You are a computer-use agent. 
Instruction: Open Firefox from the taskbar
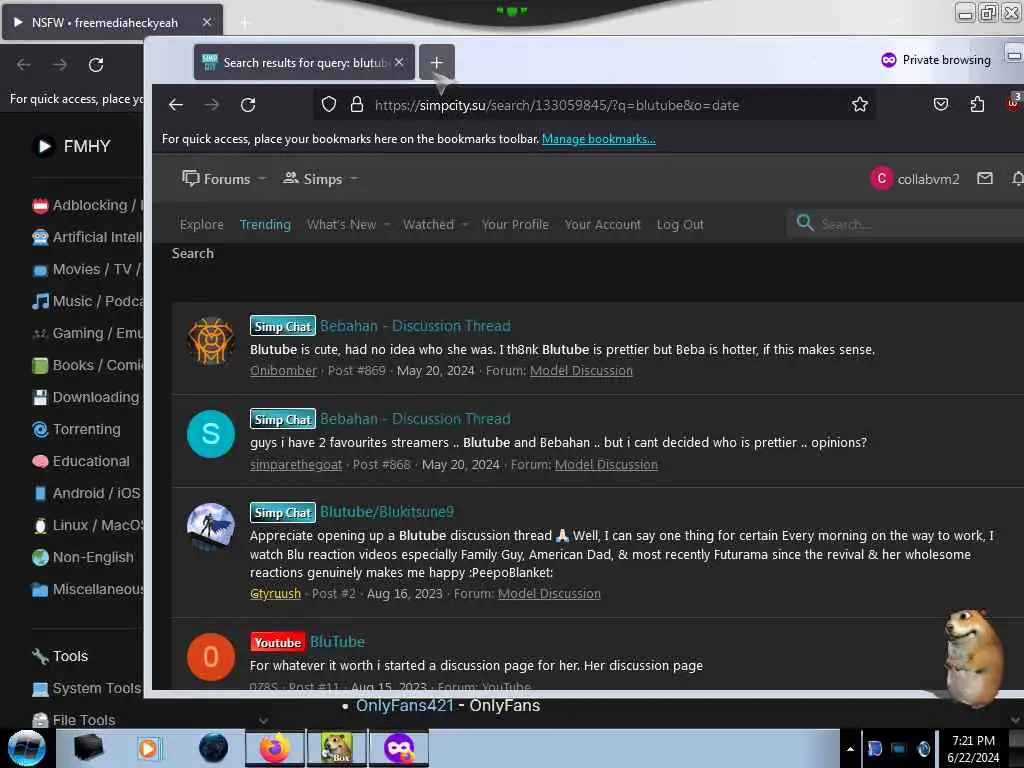click(274, 748)
